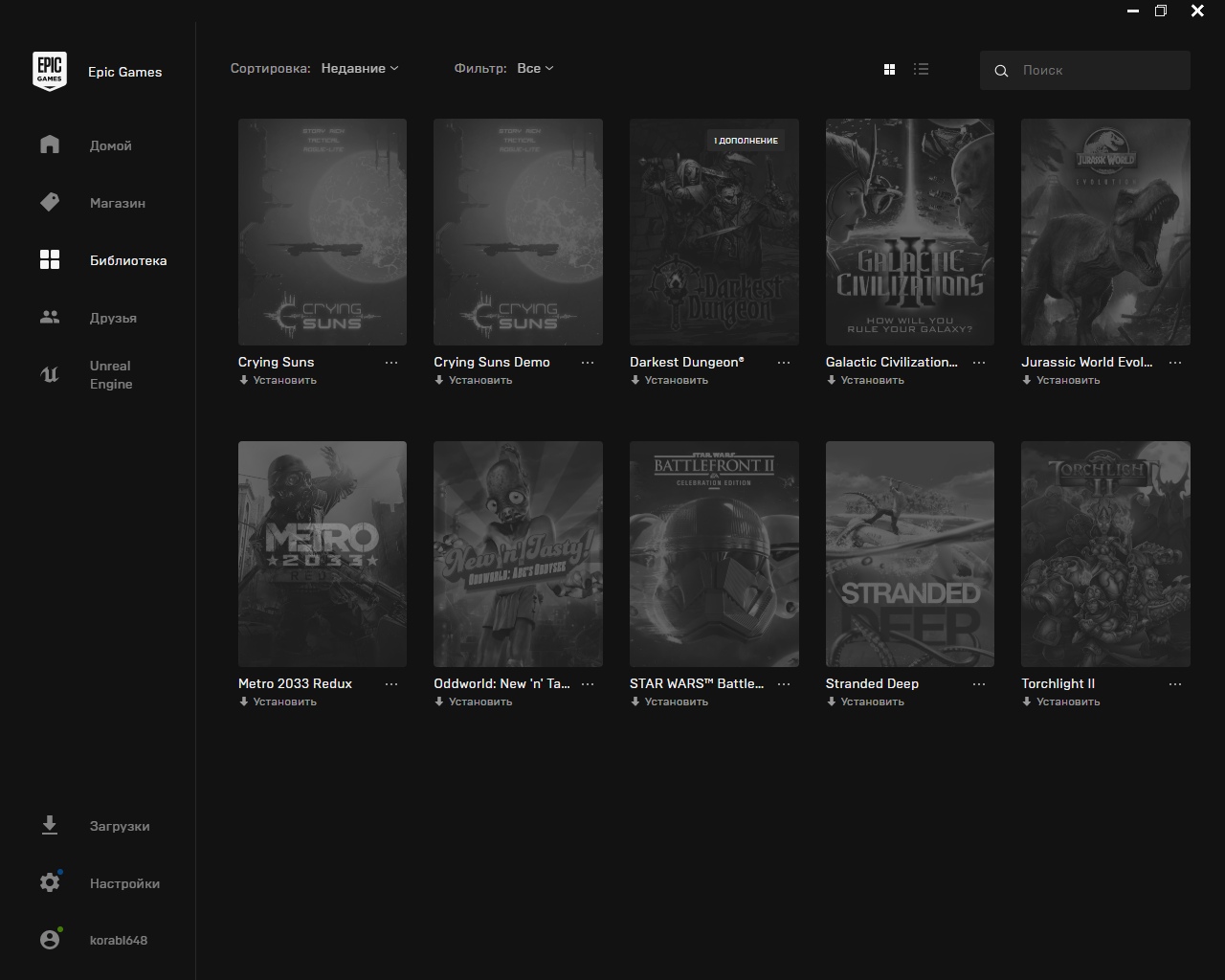This screenshot has height=980, width=1225.
Task: Select the Torchlight II cover art
Action: tap(1105, 554)
